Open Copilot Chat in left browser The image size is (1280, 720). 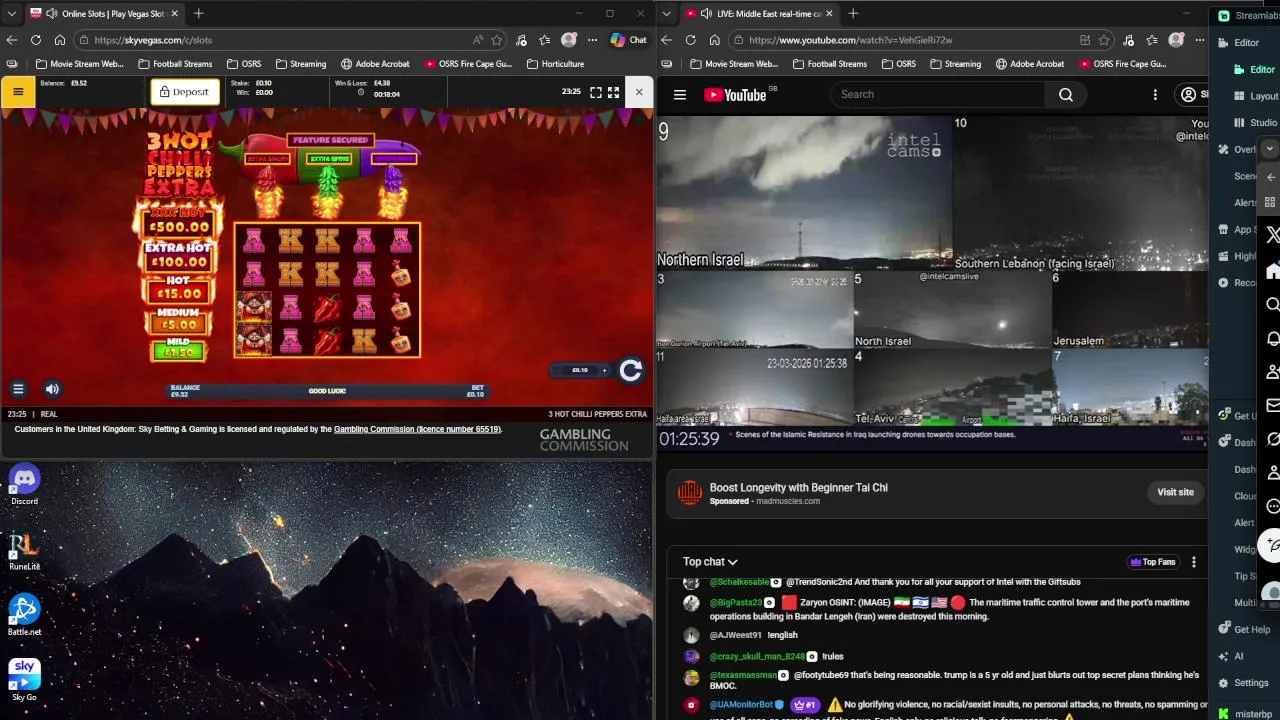click(x=628, y=40)
